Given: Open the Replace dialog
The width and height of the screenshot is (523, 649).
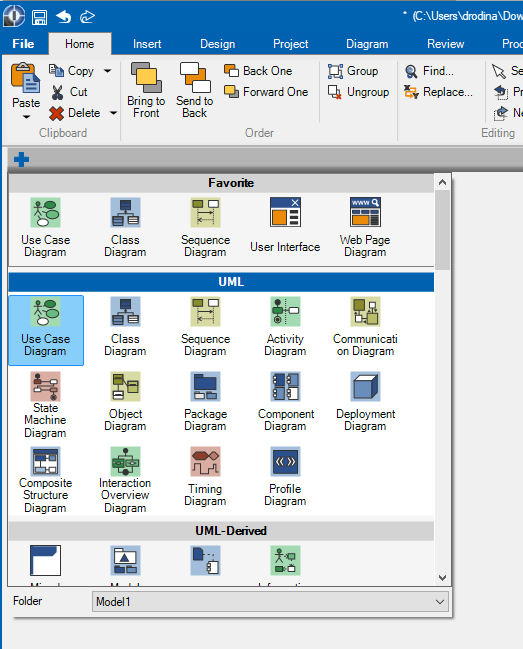Looking at the screenshot, I should coord(438,92).
